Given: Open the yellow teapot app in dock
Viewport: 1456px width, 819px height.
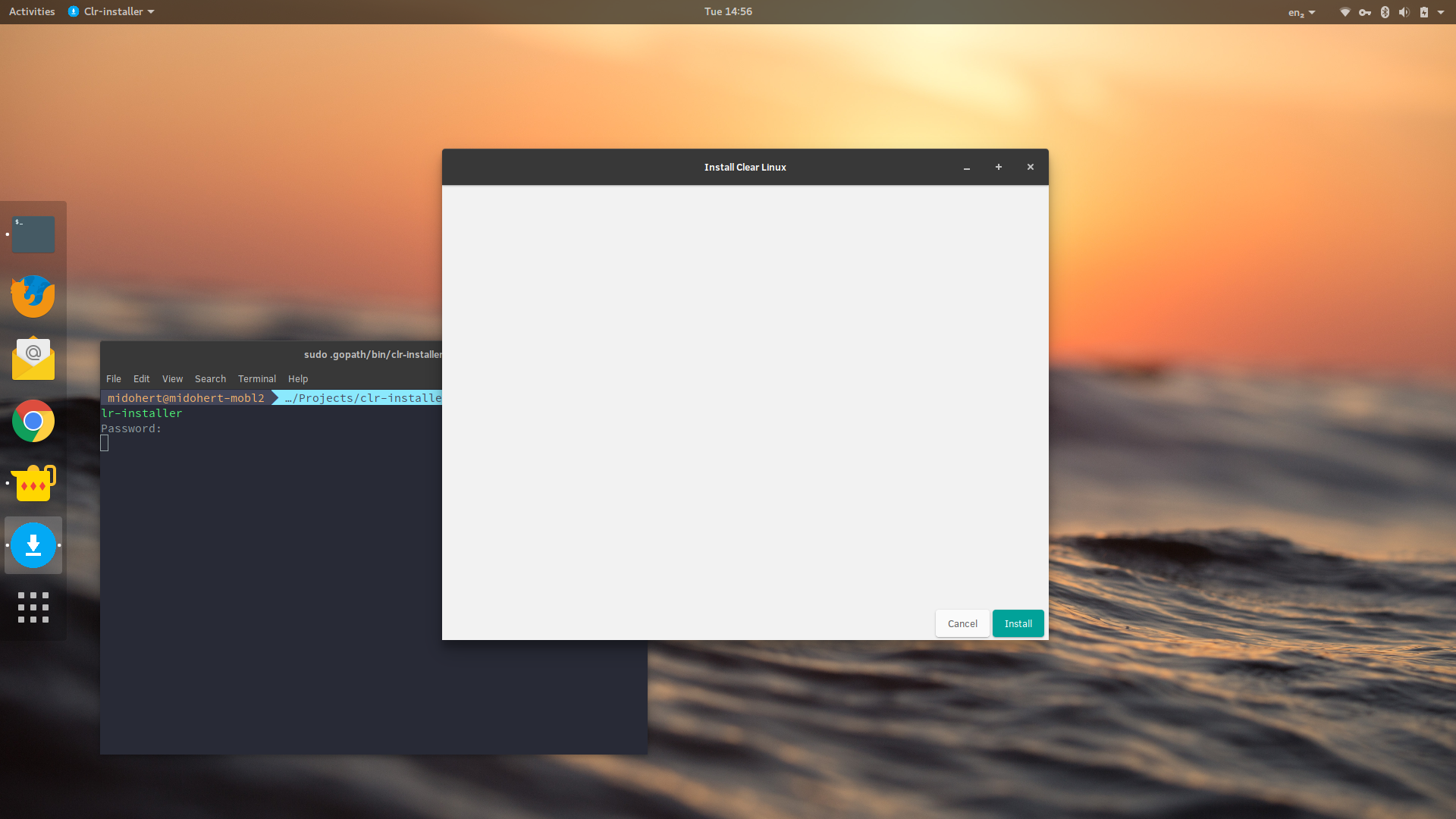Looking at the screenshot, I should click(x=33, y=483).
